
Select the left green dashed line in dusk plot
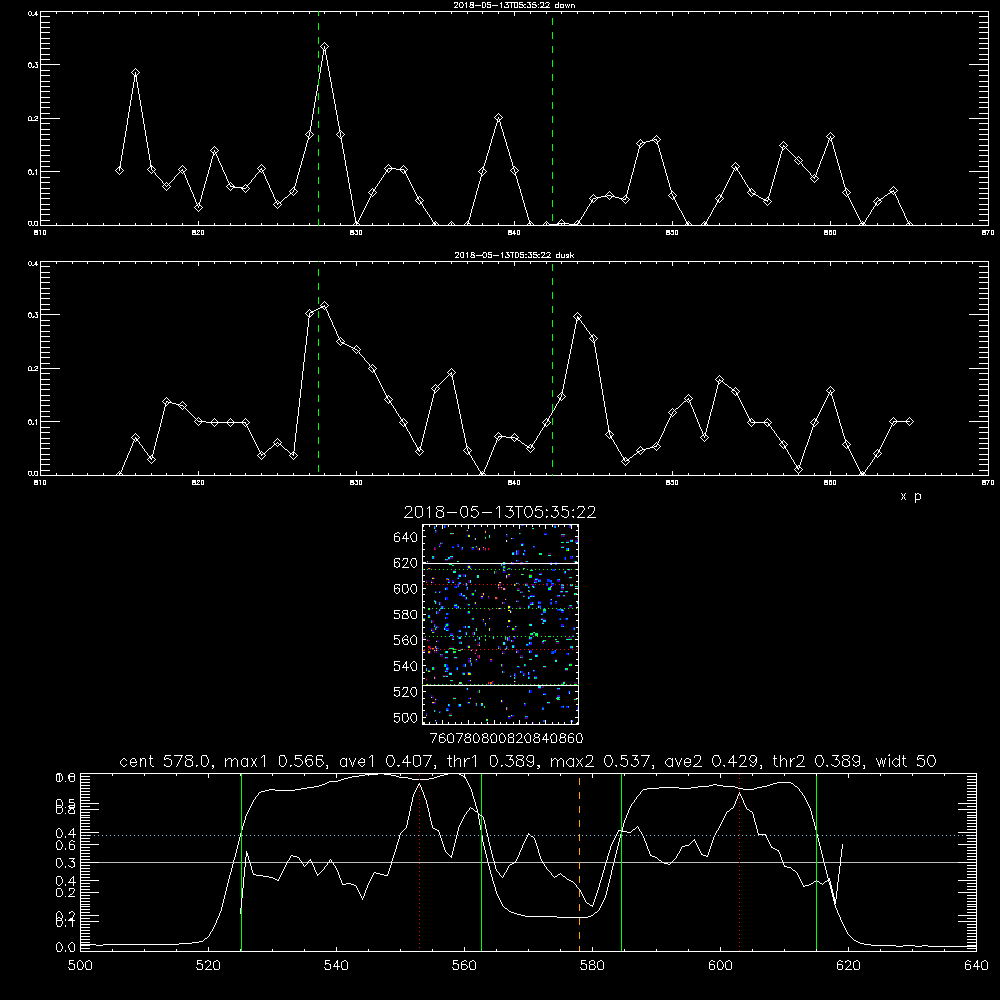pyautogui.click(x=318, y=369)
